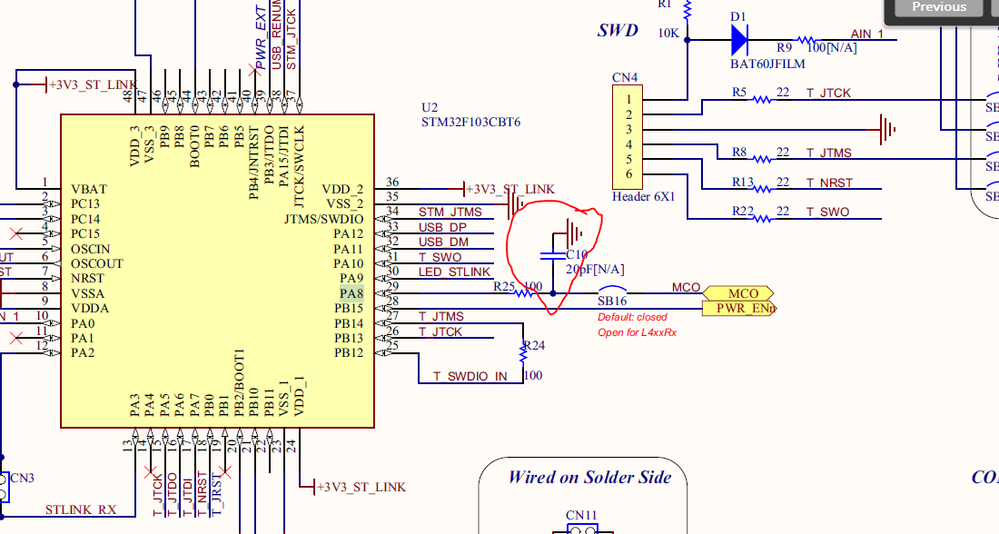Click the ground symbol above C10
The width and height of the screenshot is (999, 534).
[575, 233]
